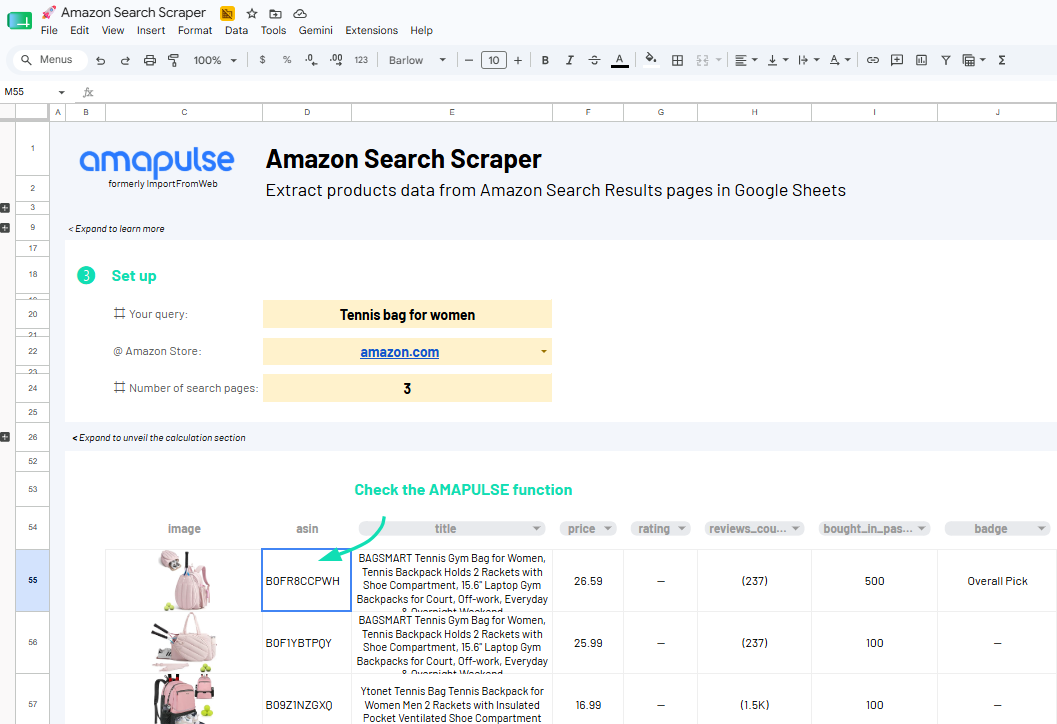
Task: Expand the row group at row 9
Action: pos(5,228)
